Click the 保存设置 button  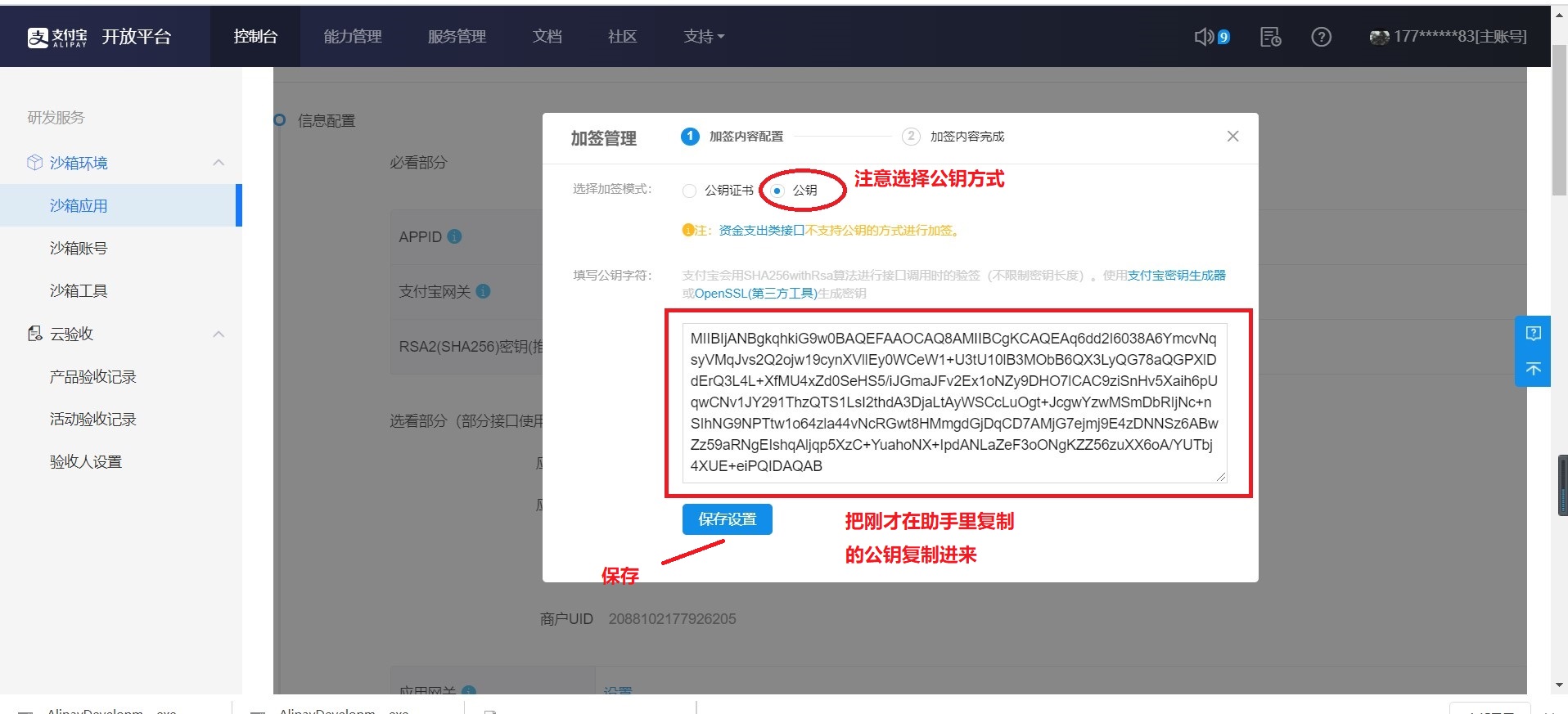[x=727, y=519]
